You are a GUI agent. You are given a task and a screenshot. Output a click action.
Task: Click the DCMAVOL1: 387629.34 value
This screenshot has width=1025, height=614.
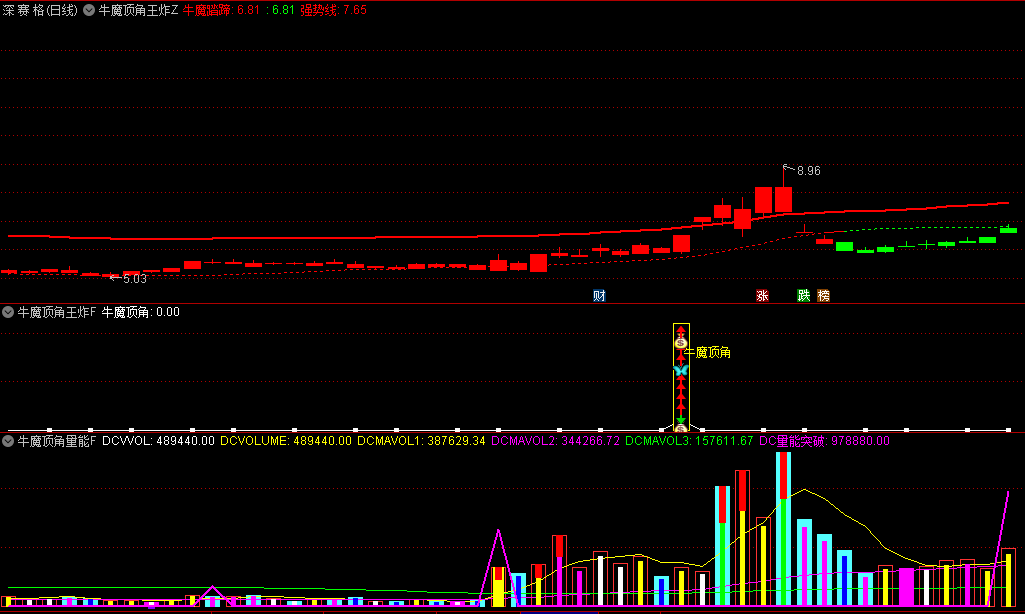(421, 441)
